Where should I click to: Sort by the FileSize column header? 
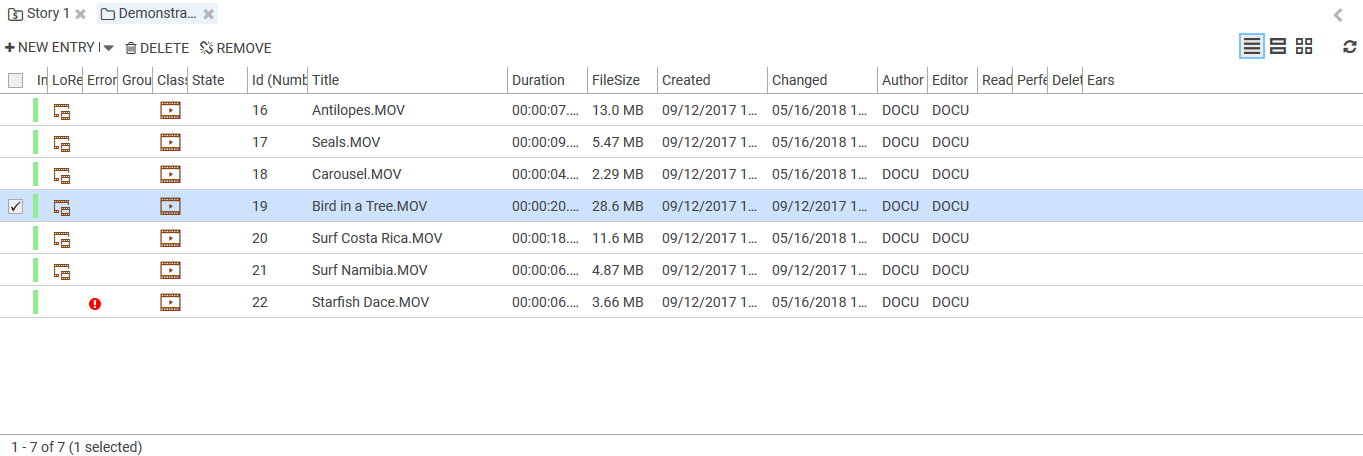click(615, 80)
